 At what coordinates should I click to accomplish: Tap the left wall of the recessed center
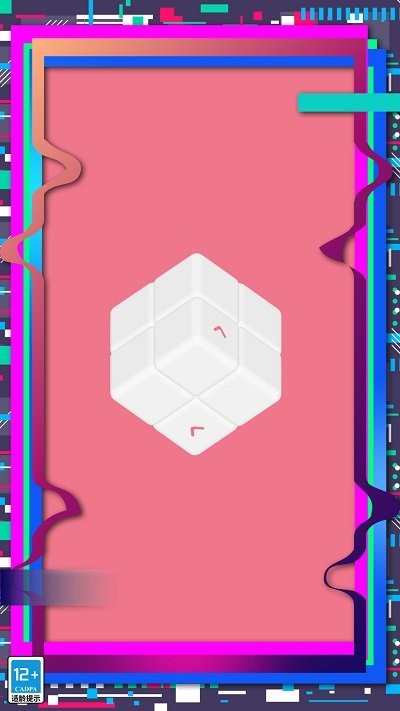tap(174, 330)
